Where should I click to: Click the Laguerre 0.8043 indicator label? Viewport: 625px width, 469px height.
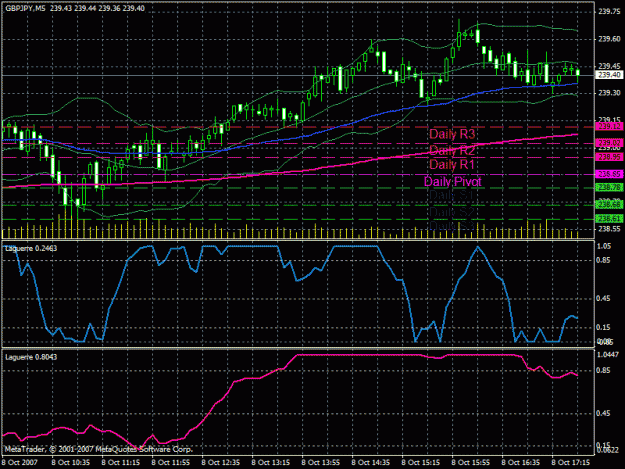point(31,357)
